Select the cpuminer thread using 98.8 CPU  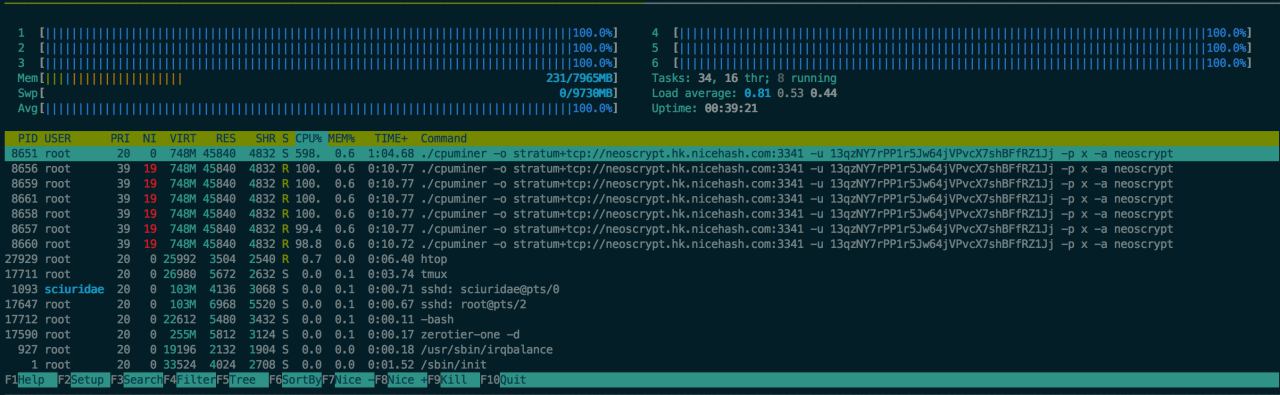click(640, 244)
